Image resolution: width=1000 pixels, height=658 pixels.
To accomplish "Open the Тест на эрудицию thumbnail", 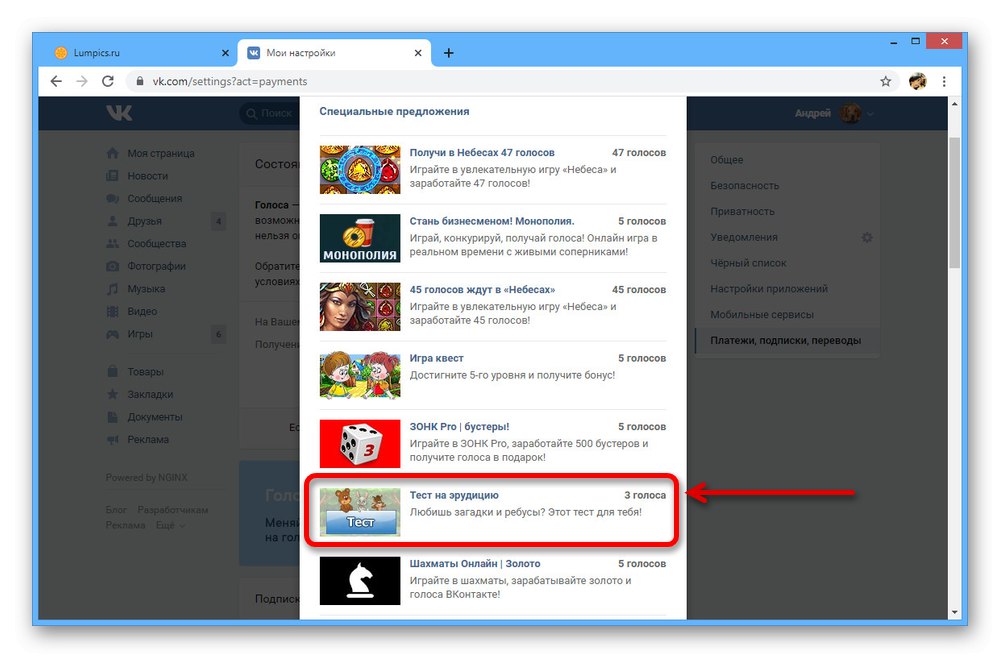I will 360,512.
